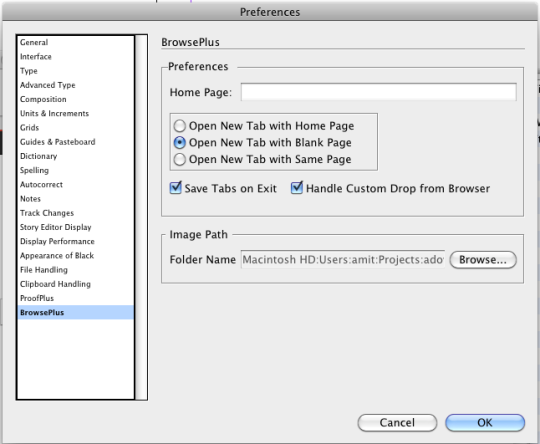Click the Home Page text field

click(378, 92)
